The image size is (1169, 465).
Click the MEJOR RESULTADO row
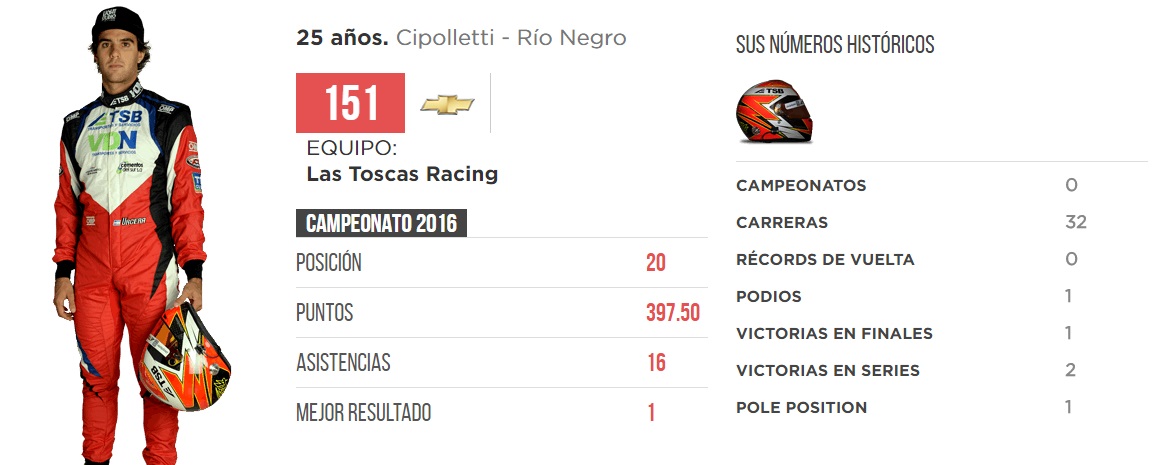pos(502,412)
